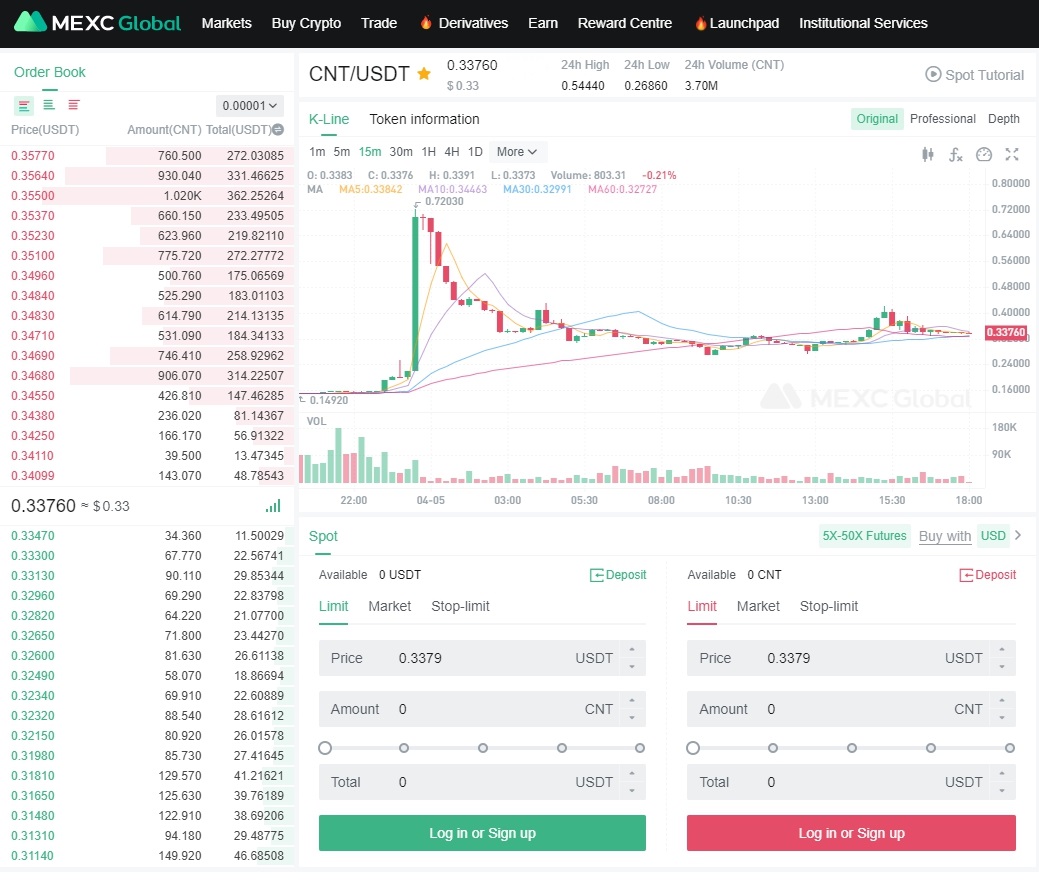This screenshot has width=1039, height=880.
Task: Click the Derivatives flame icon
Action: click(426, 23)
